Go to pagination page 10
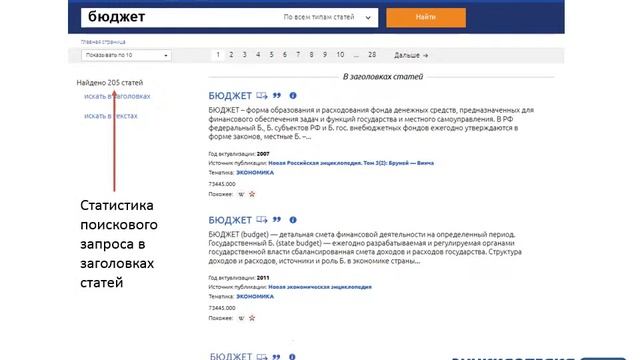 click(x=340, y=55)
